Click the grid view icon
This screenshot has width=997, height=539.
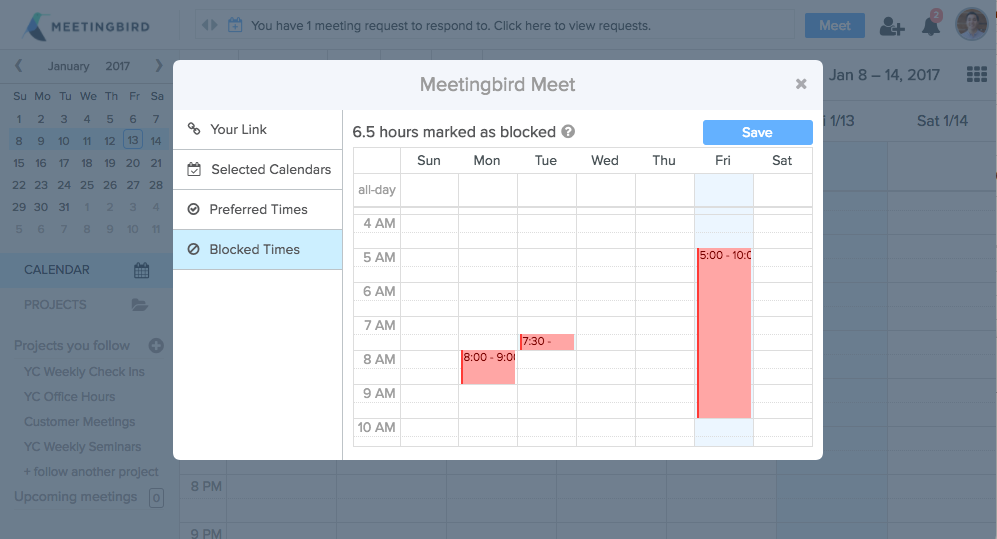tap(977, 74)
